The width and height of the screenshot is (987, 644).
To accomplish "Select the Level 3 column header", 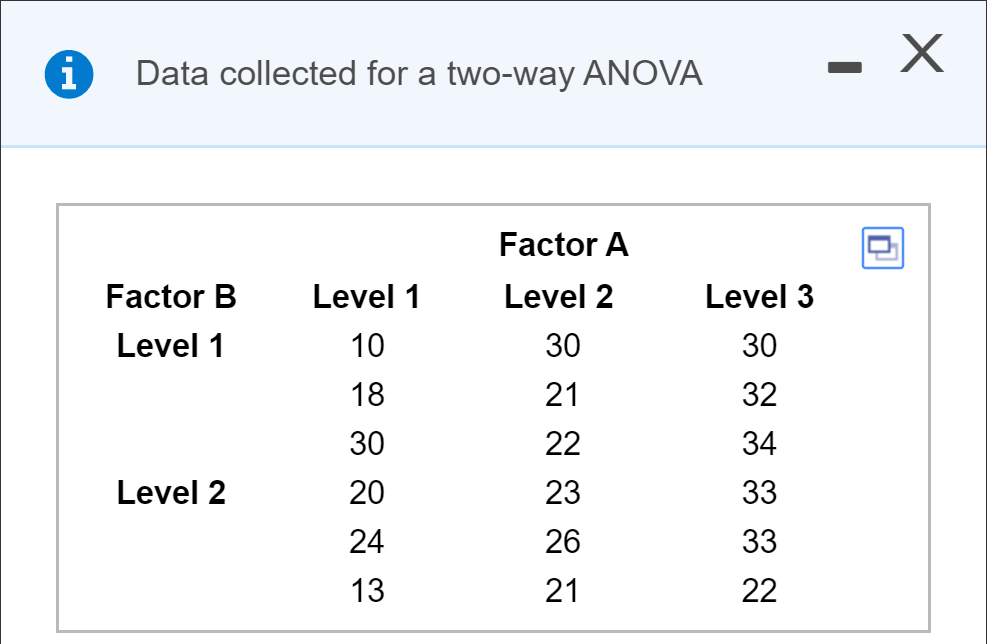I will pos(758,296).
